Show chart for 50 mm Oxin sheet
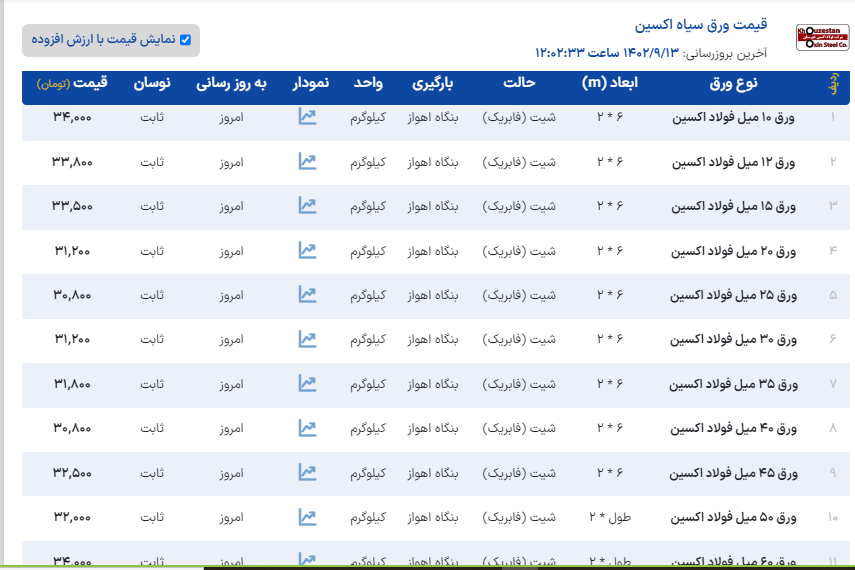Image resolution: width=855 pixels, height=570 pixels. tap(307, 517)
